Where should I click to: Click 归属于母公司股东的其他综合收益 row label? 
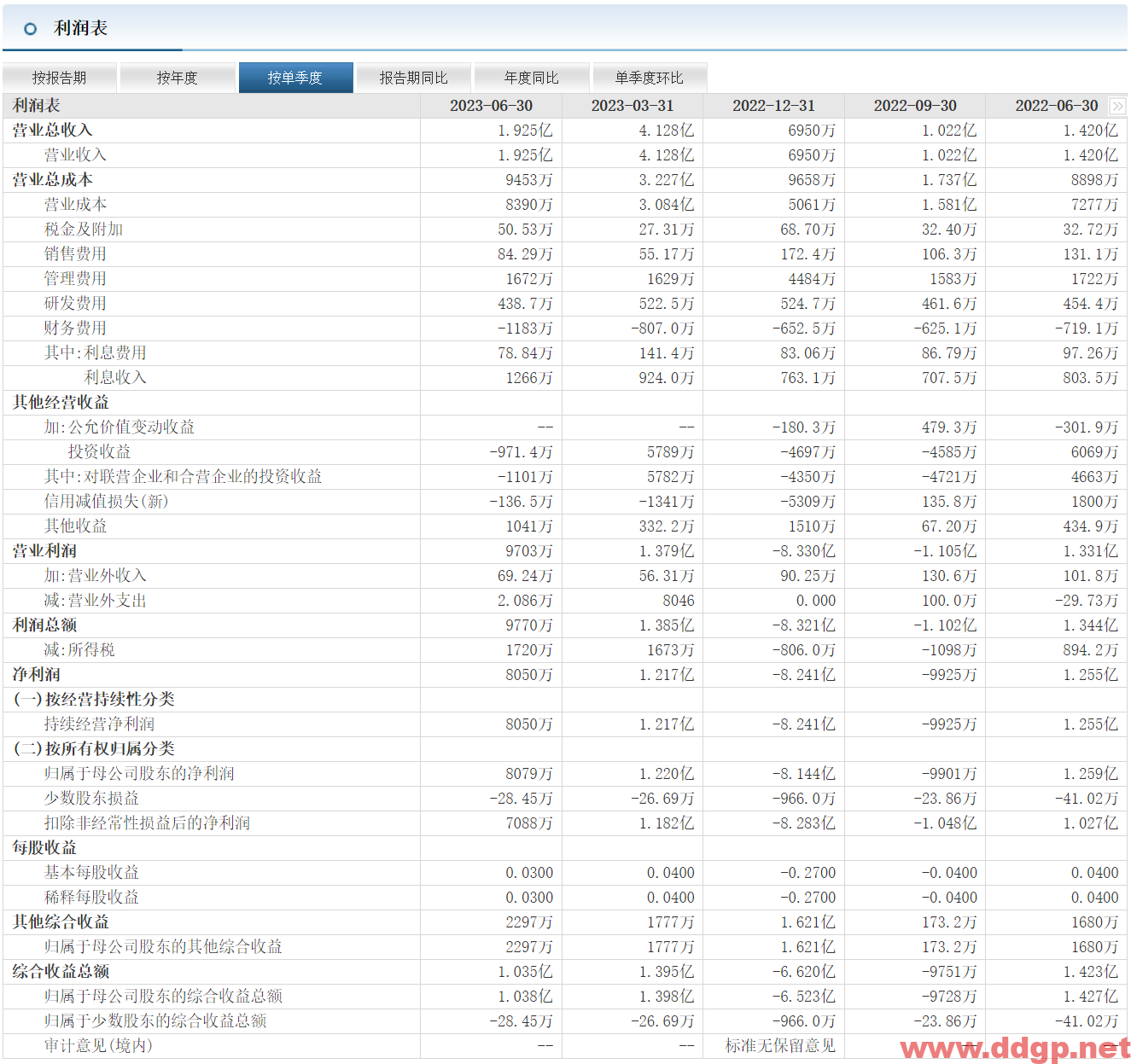point(163,947)
